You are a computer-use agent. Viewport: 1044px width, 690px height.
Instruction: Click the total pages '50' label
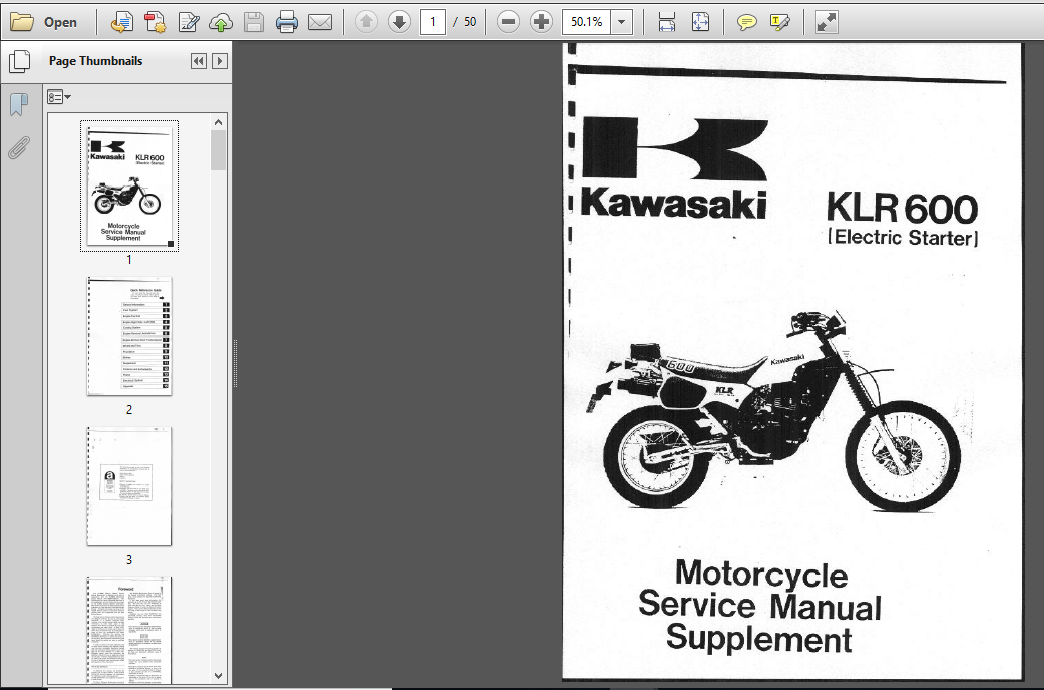click(470, 22)
